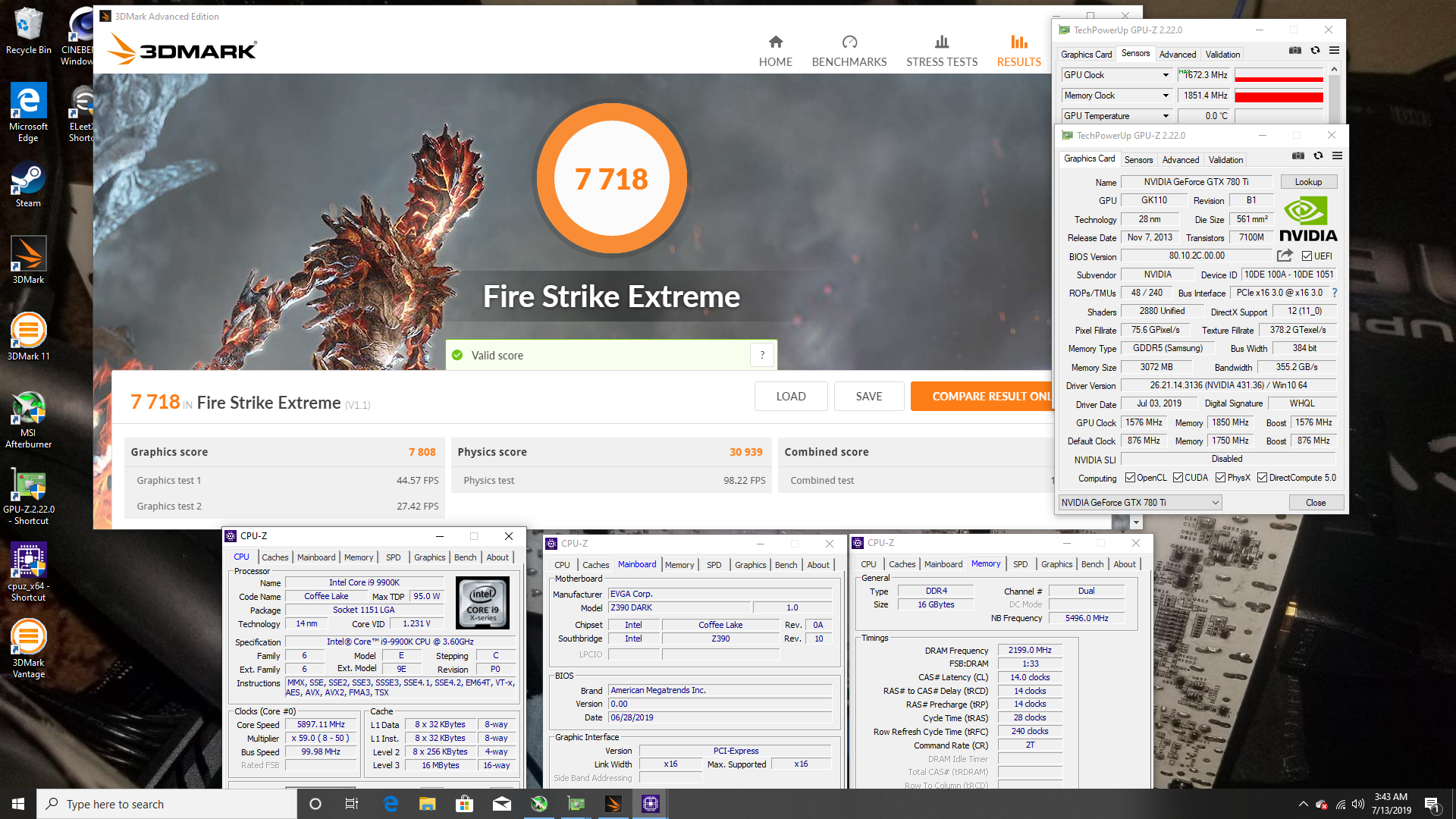1456x819 pixels.
Task: Open About tab in DRAM Frequency CPU-Z
Action: [x=1124, y=564]
